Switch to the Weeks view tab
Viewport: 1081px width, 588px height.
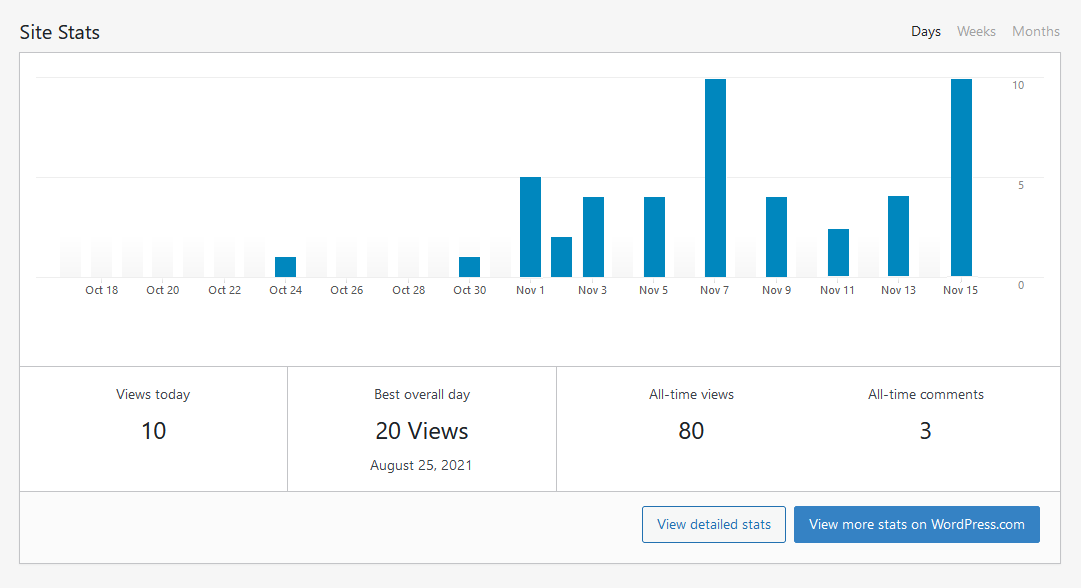tap(976, 31)
